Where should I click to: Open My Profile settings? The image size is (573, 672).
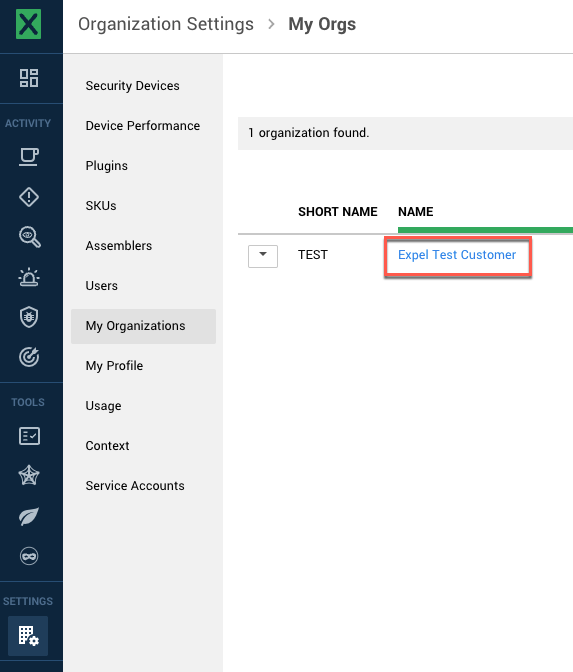[114, 366]
